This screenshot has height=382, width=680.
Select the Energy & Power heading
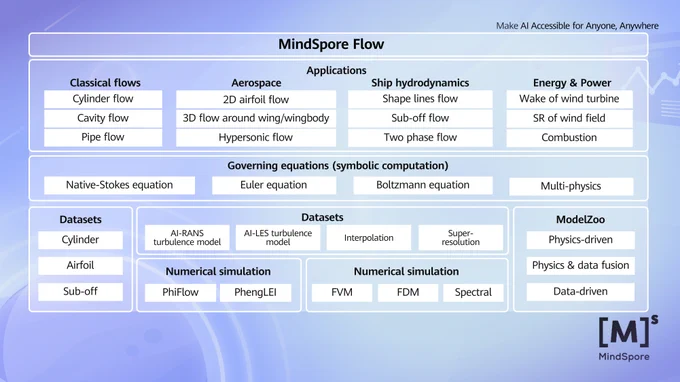(x=572, y=83)
